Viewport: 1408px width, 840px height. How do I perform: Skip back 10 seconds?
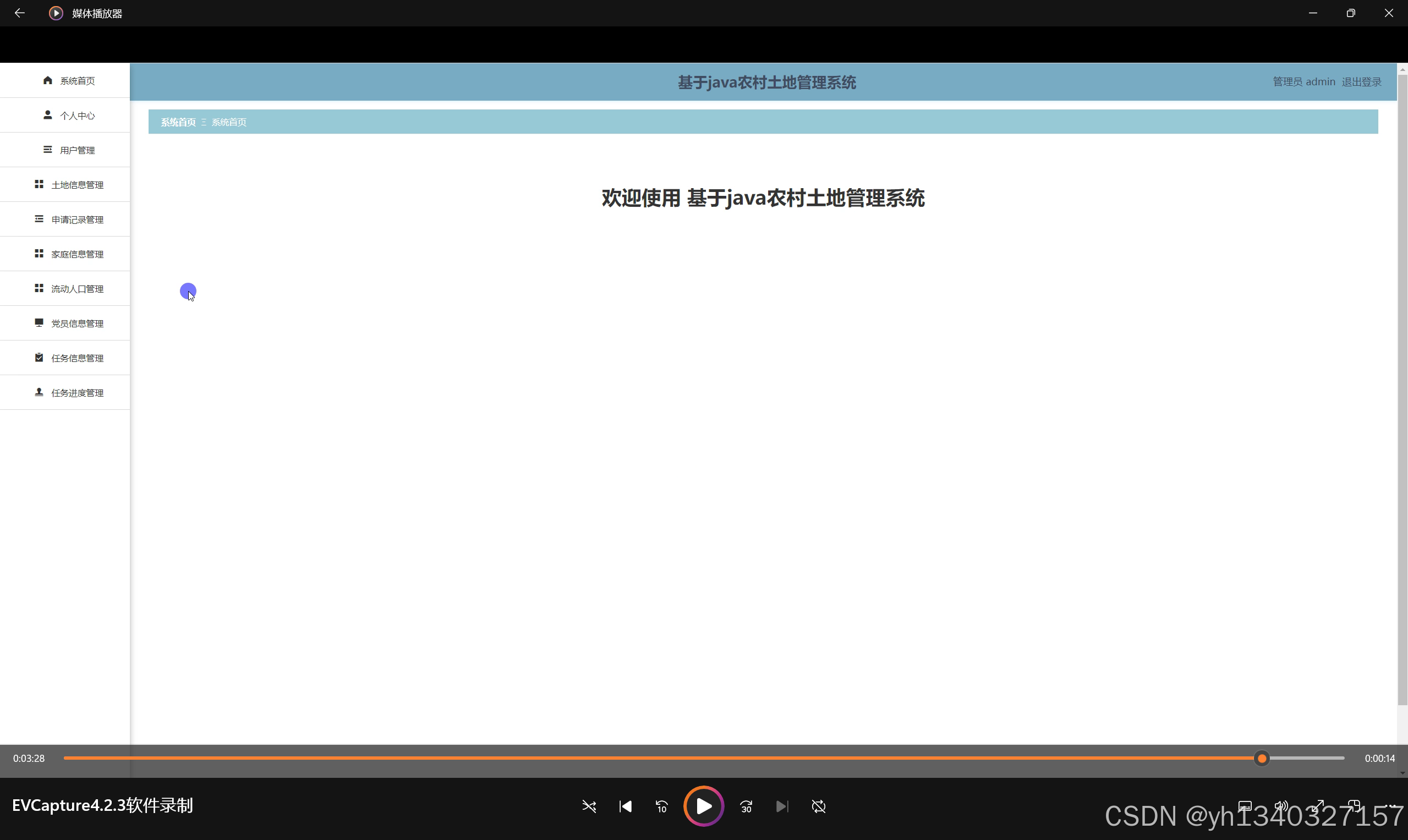click(x=661, y=806)
